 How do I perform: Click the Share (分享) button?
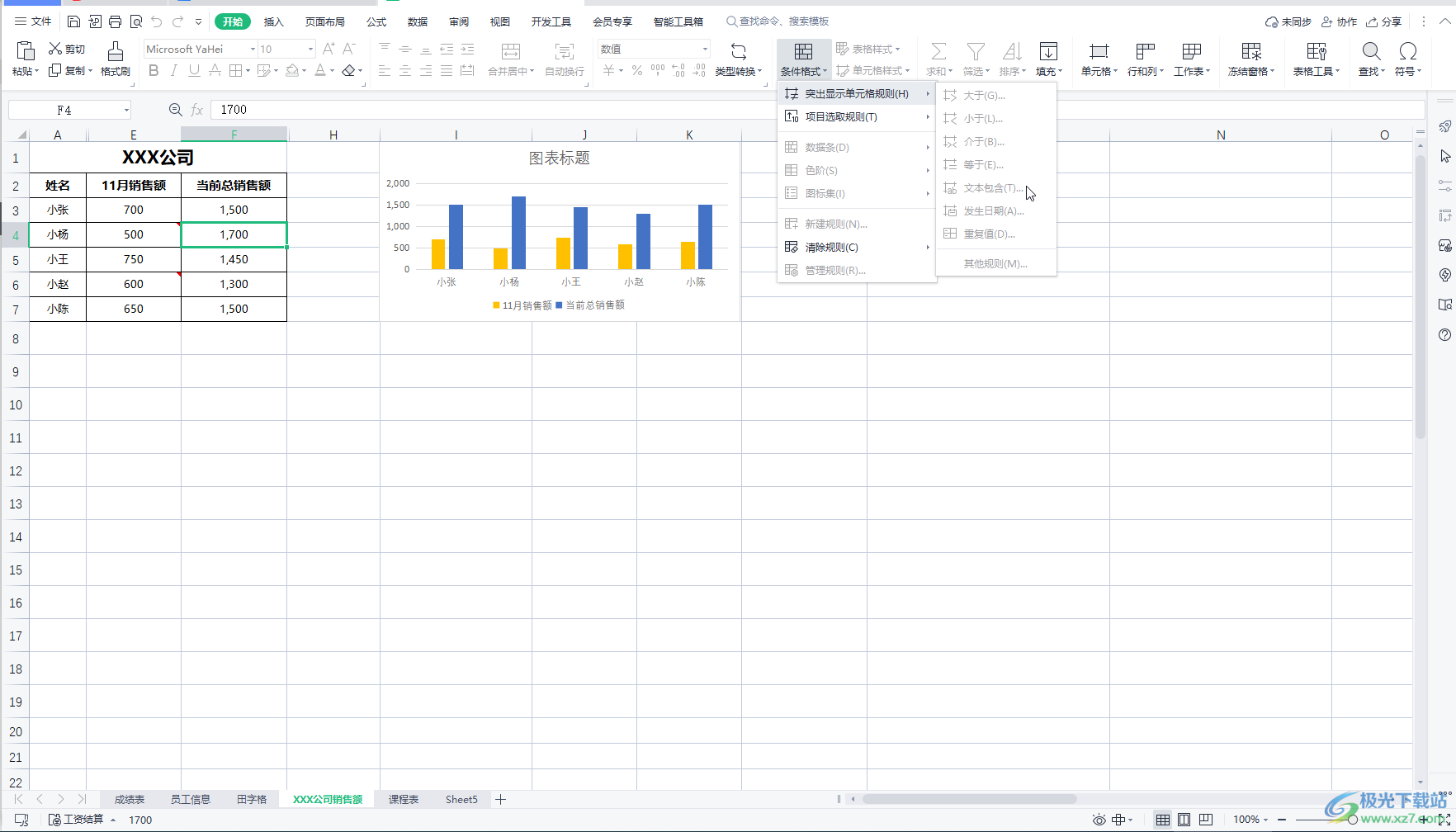click(1384, 21)
